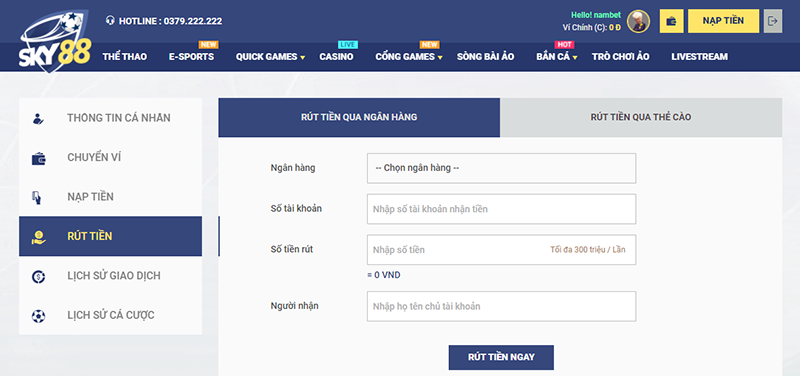The height and width of the screenshot is (376, 800).
Task: Select LỊCH SỬ GIAO DỊCH in sidebar
Action: pyautogui.click(x=110, y=275)
